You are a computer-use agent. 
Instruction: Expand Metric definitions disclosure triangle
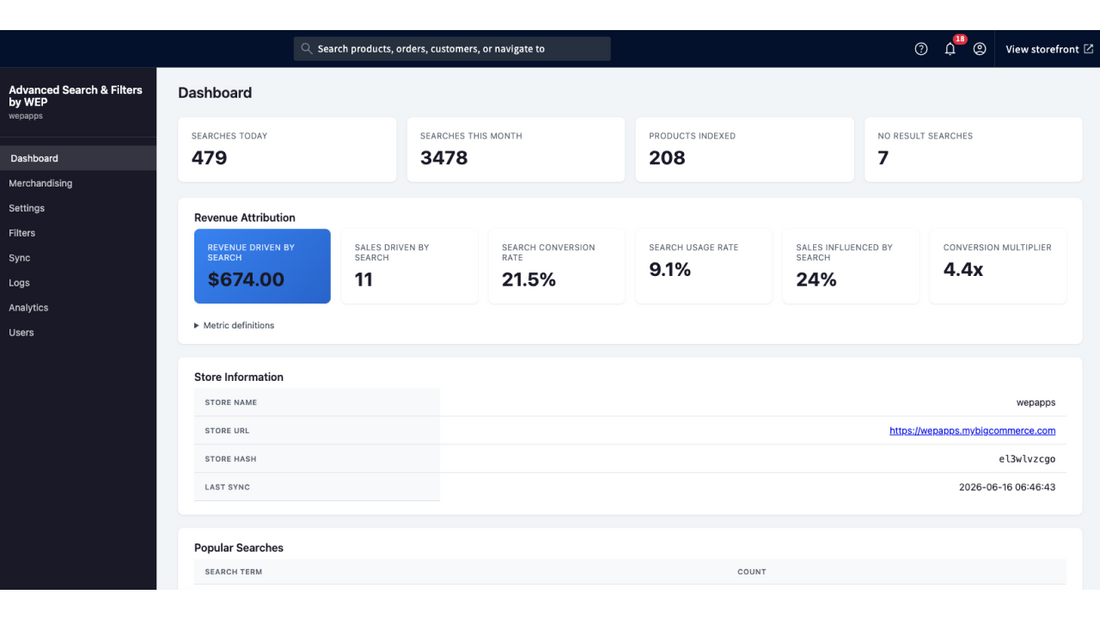[x=196, y=326]
